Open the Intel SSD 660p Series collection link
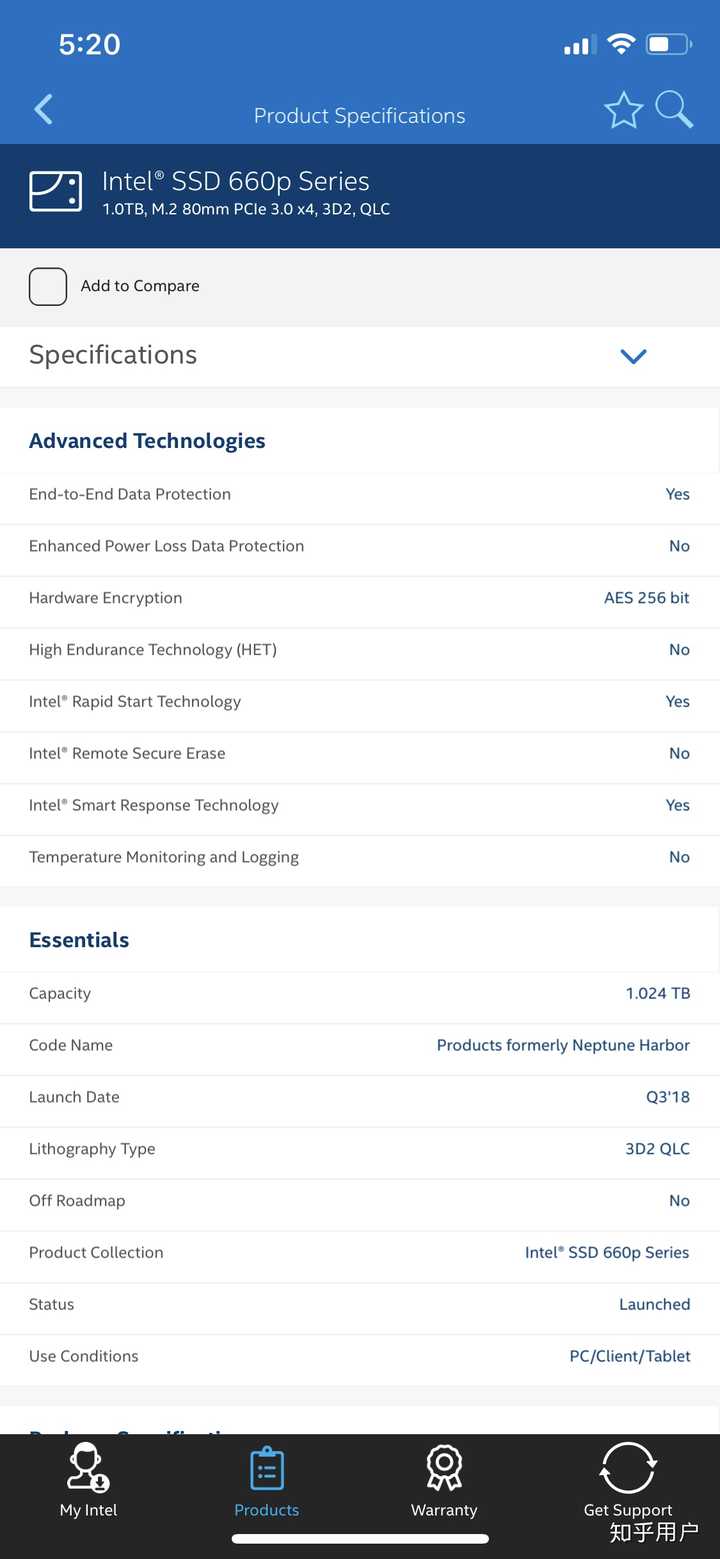 point(607,1252)
